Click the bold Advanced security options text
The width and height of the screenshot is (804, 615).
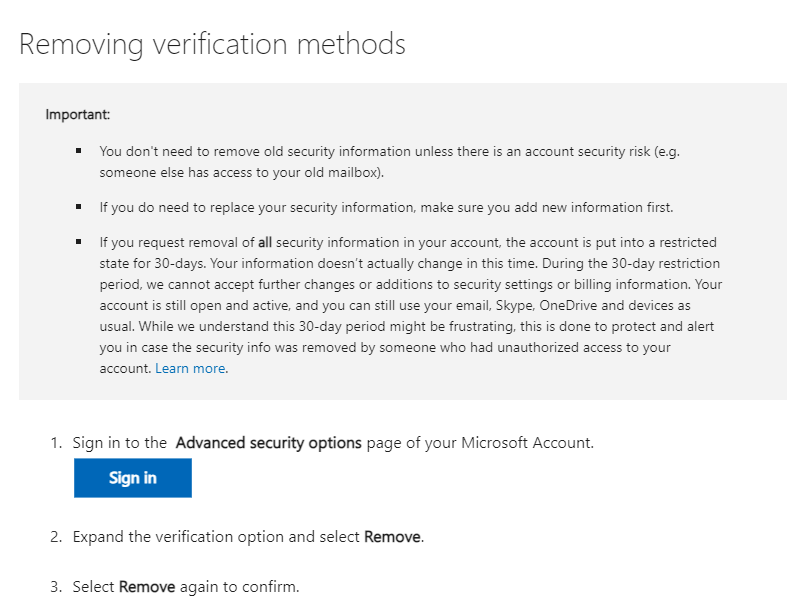coord(268,442)
